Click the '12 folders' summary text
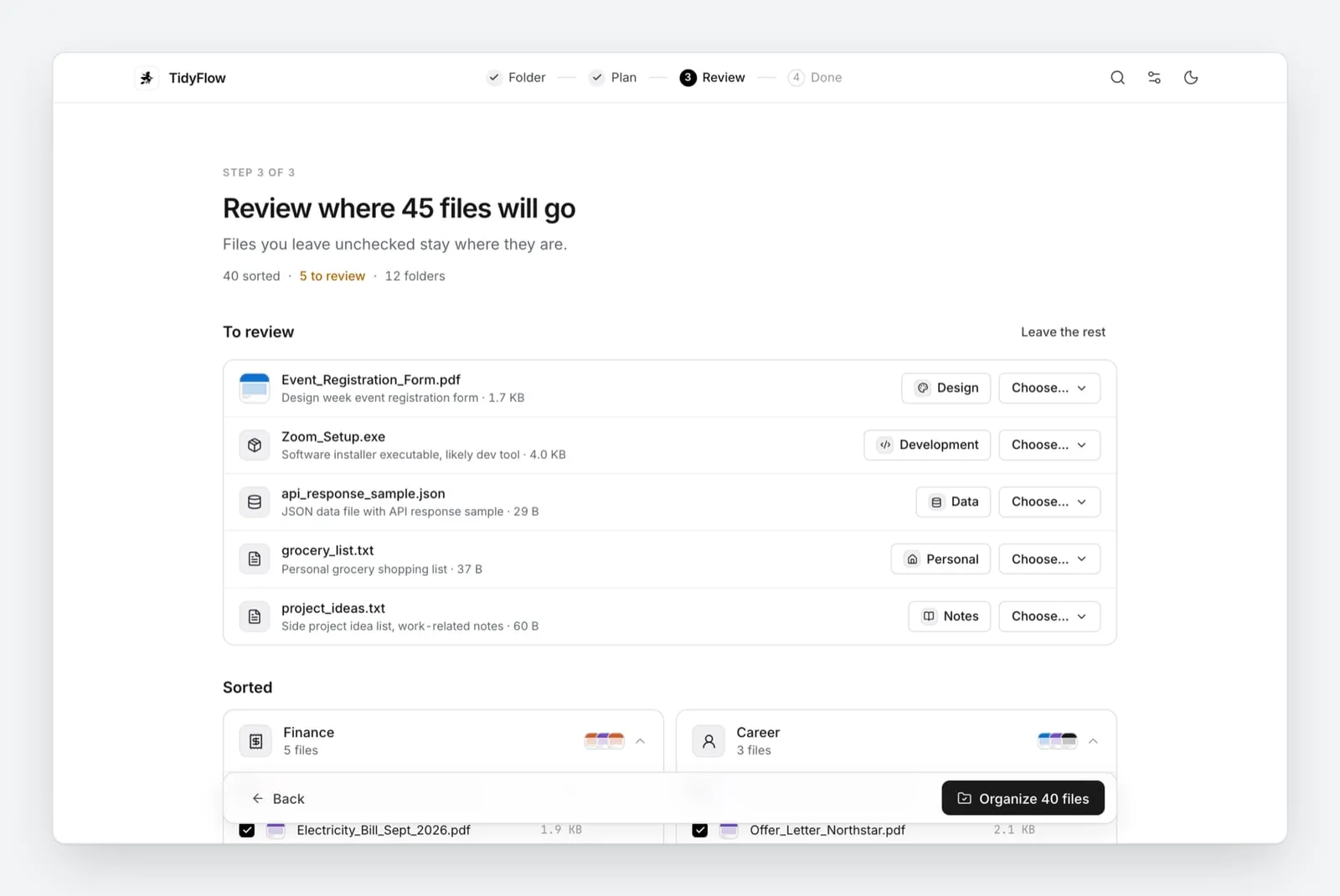 pos(415,276)
